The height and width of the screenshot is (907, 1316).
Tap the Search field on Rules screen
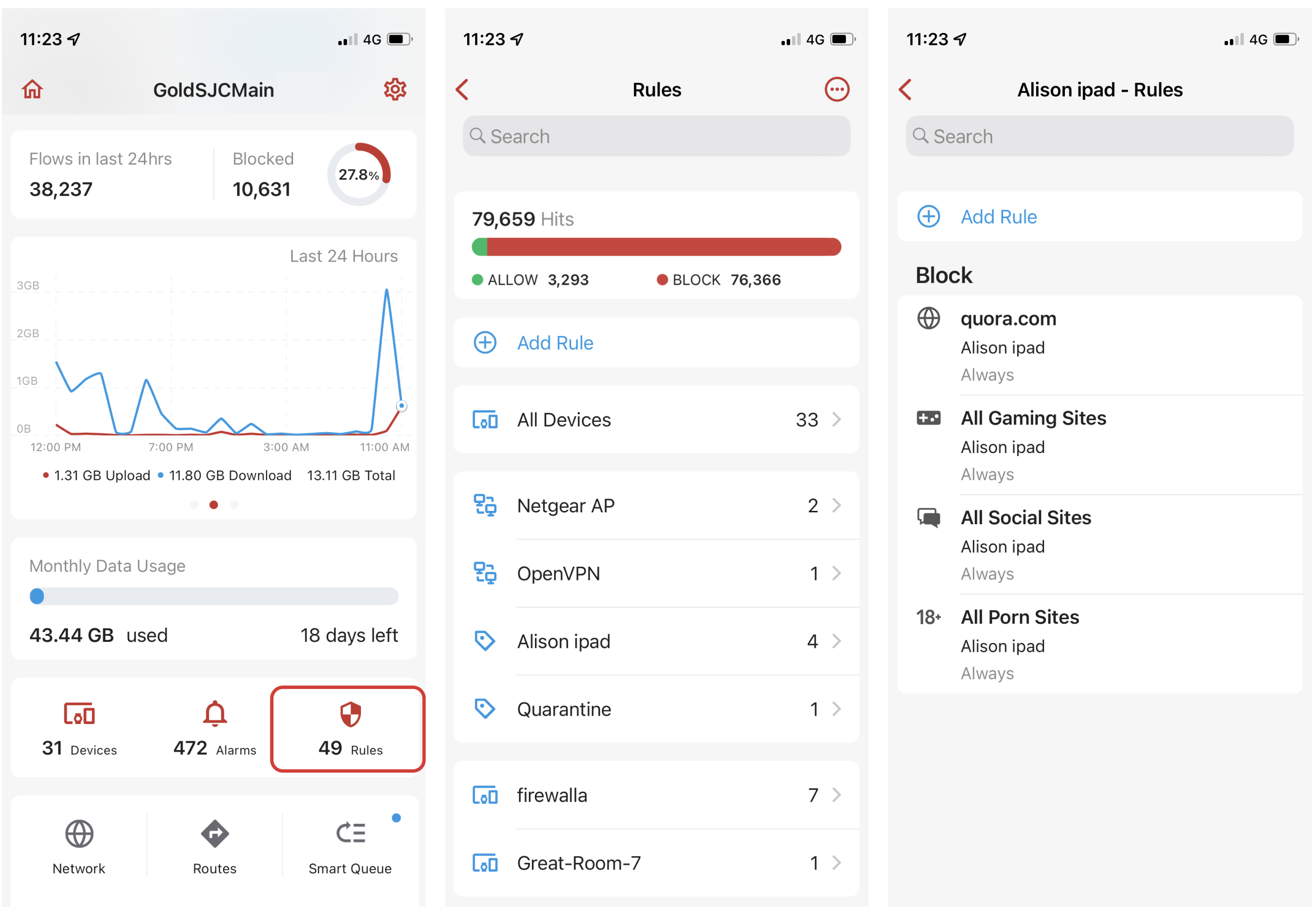coord(656,136)
